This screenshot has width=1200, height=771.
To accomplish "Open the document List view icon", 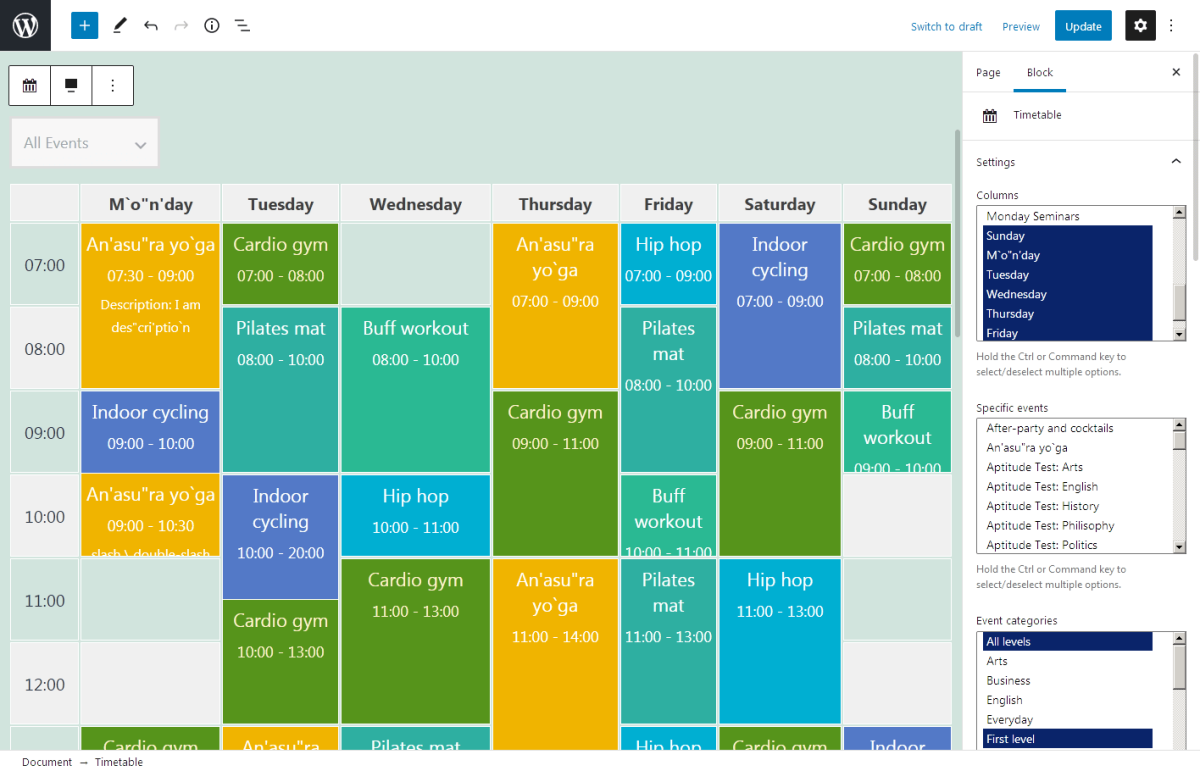I will click(242, 25).
